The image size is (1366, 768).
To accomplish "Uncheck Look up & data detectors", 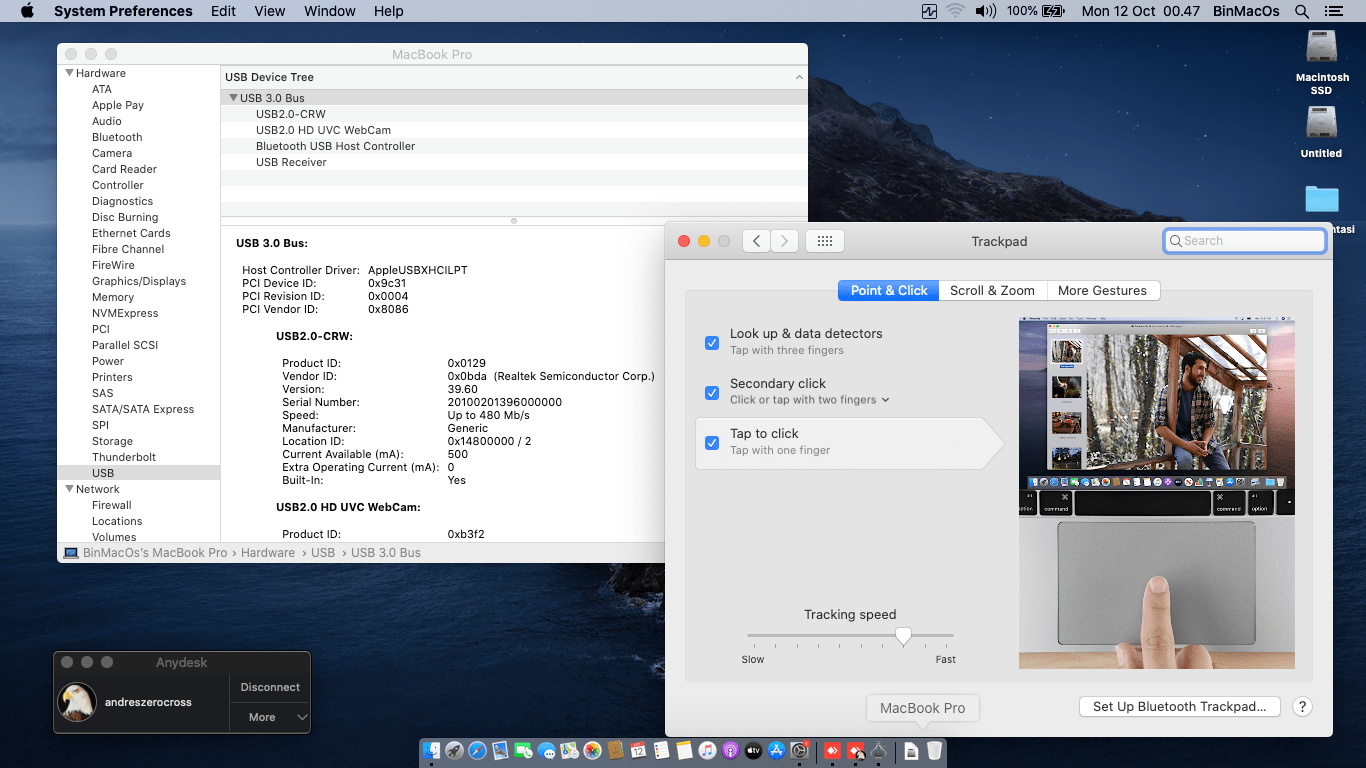I will pyautogui.click(x=711, y=342).
